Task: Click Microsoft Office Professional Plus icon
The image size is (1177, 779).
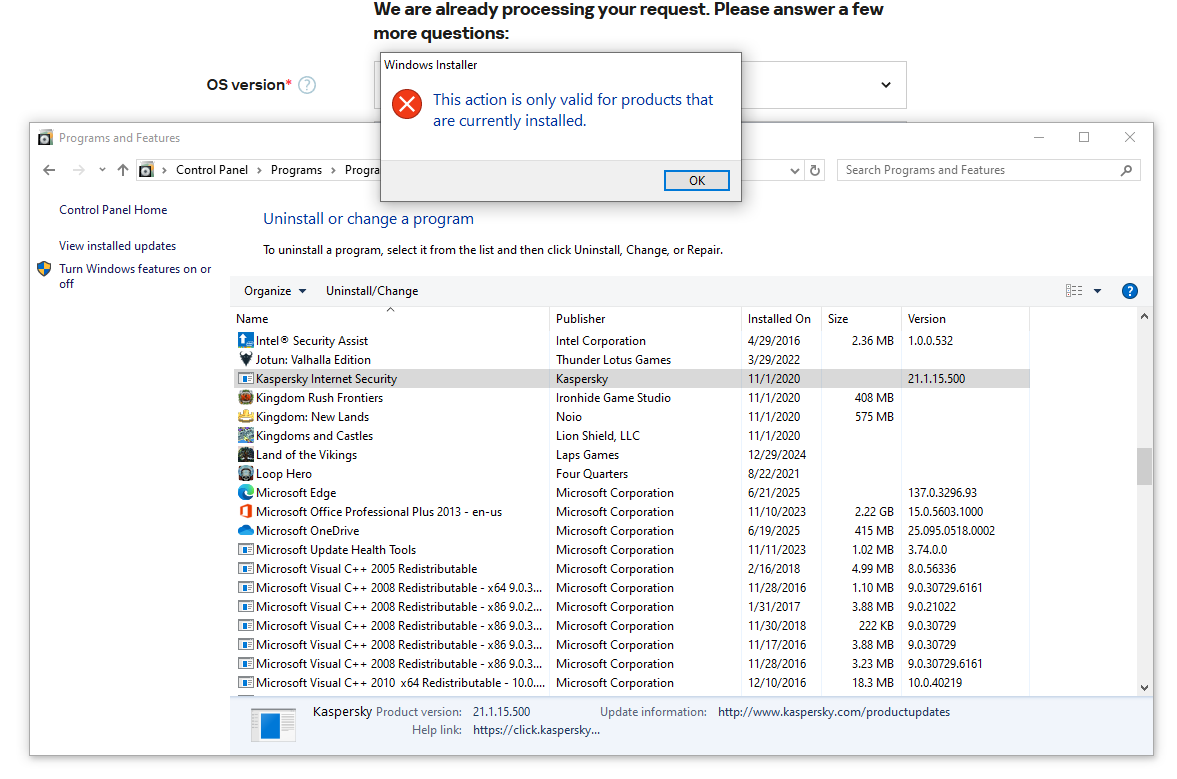Action: [x=245, y=511]
